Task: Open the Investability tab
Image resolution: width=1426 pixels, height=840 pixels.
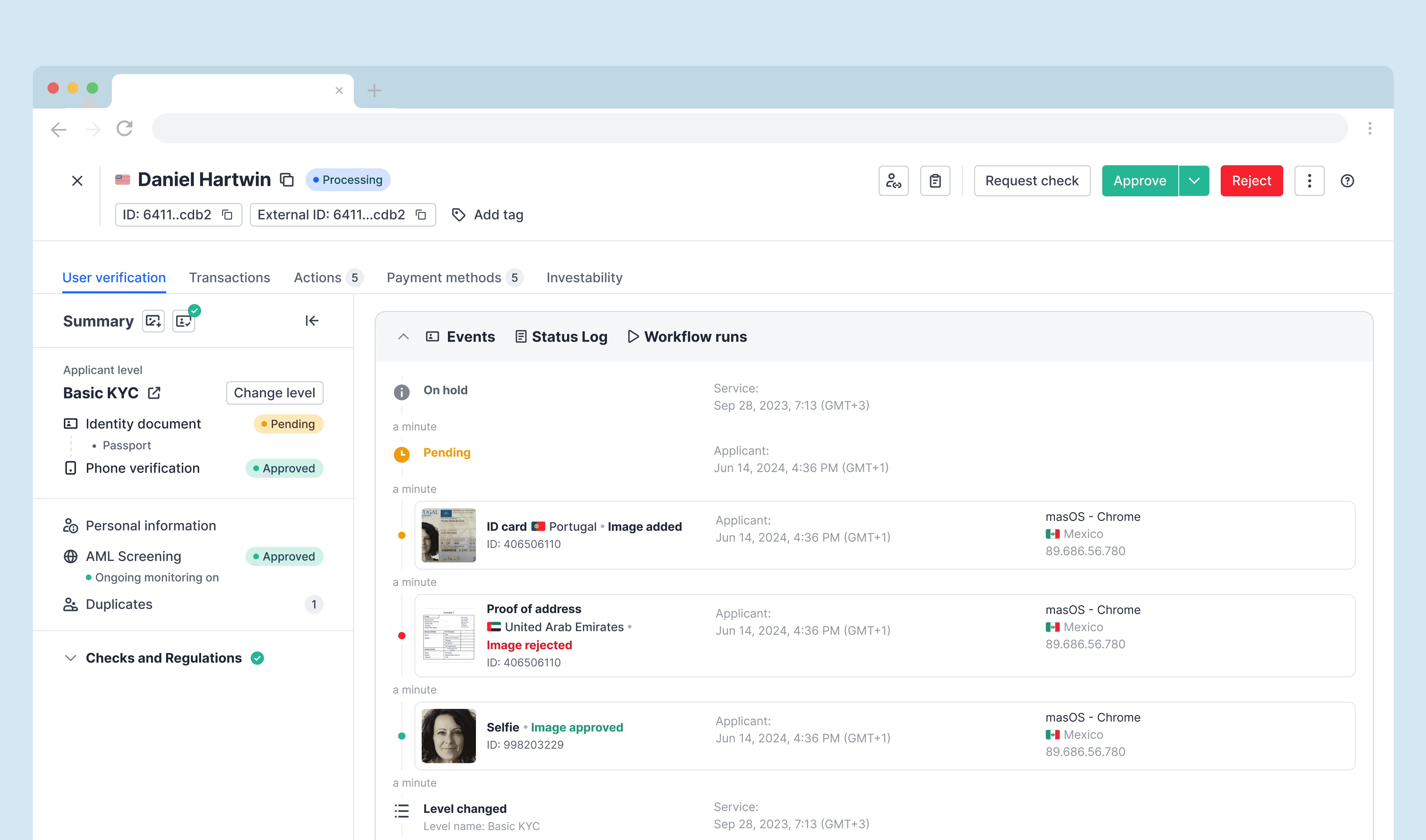Action: 584,277
